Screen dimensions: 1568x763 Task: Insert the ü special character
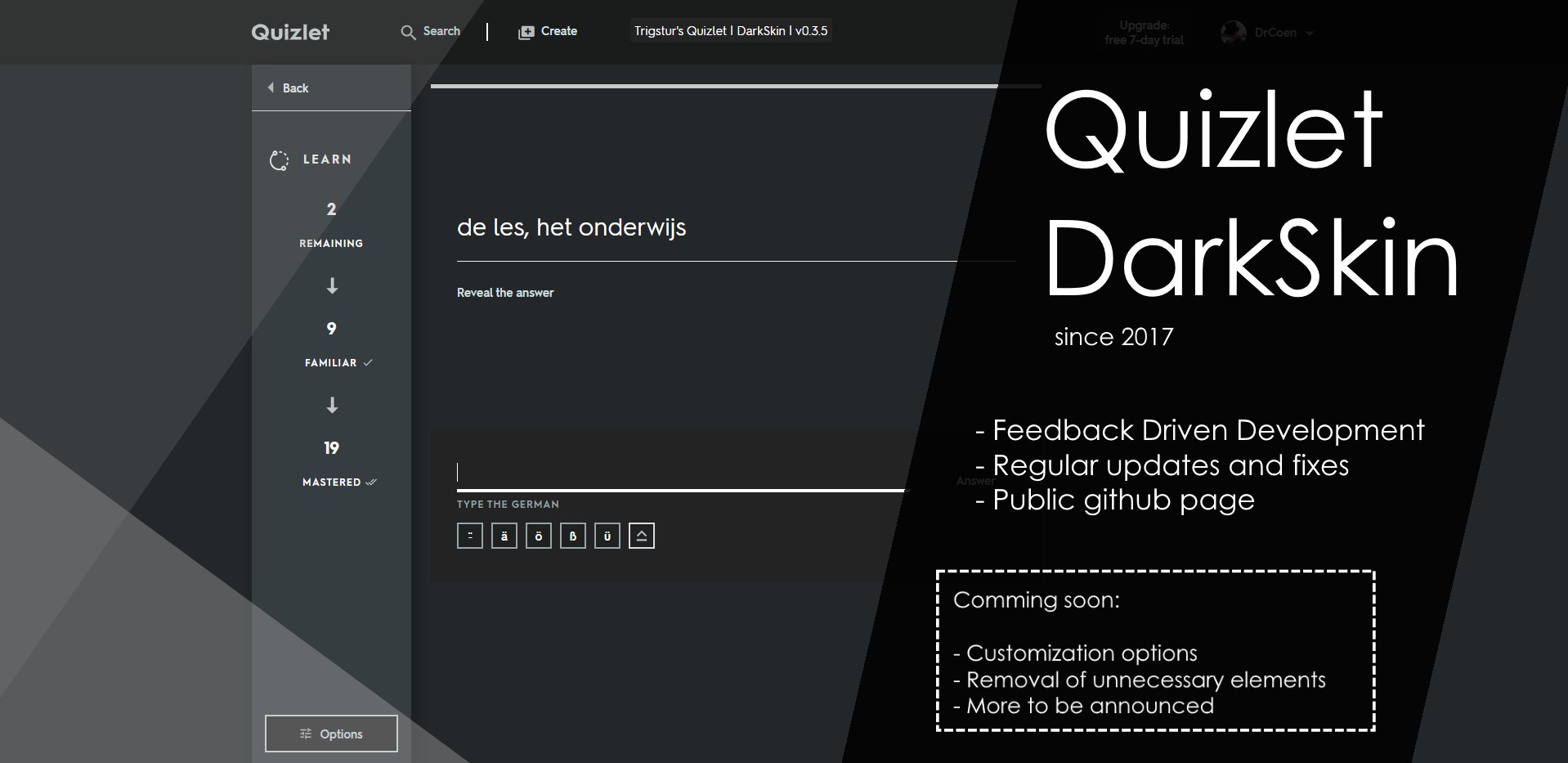pyautogui.click(x=607, y=536)
